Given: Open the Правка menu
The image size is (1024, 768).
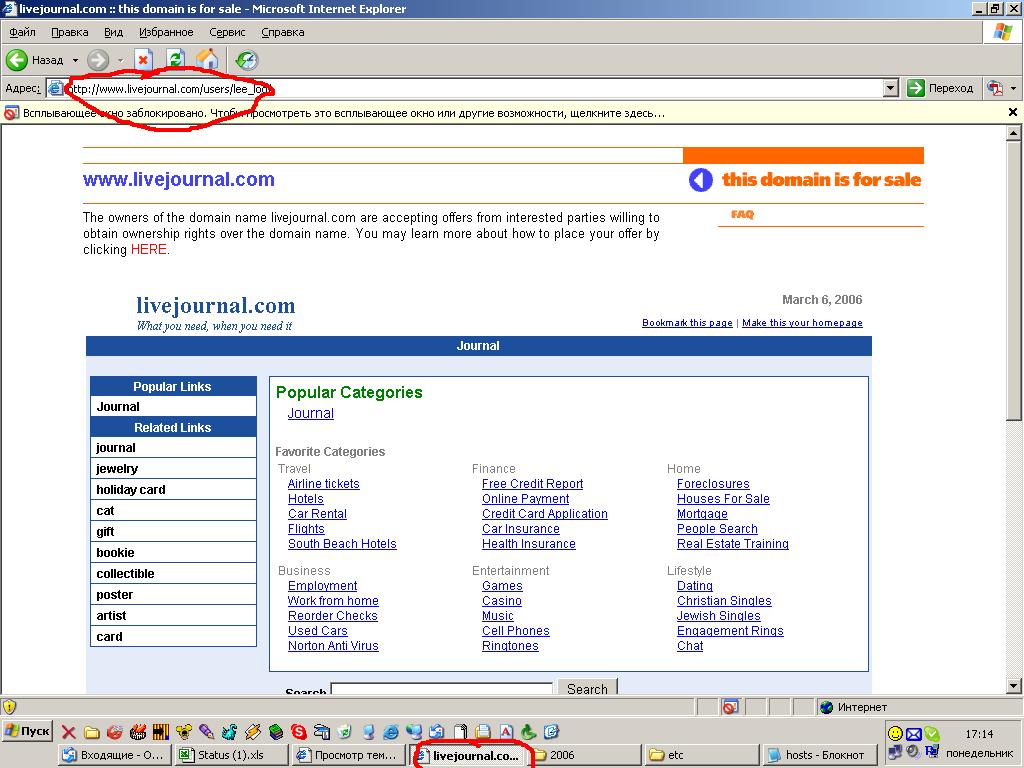Looking at the screenshot, I should coord(69,32).
